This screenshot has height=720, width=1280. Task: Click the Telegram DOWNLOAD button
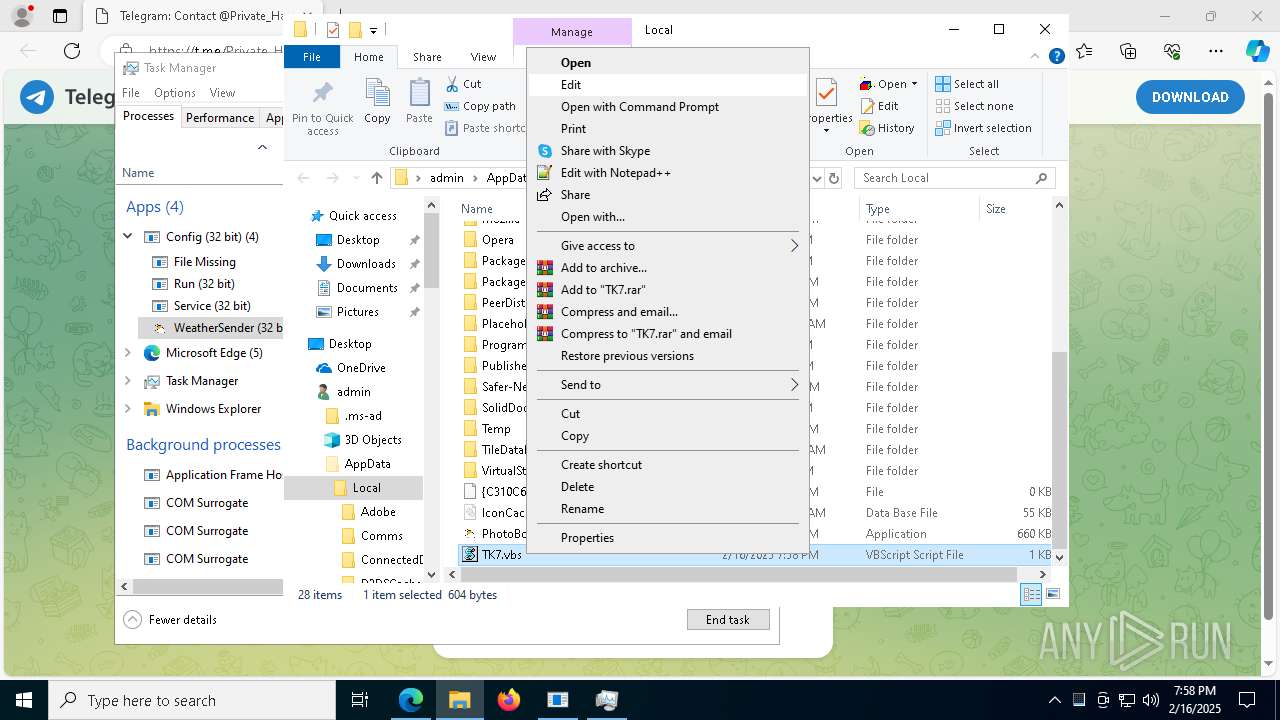click(1190, 97)
